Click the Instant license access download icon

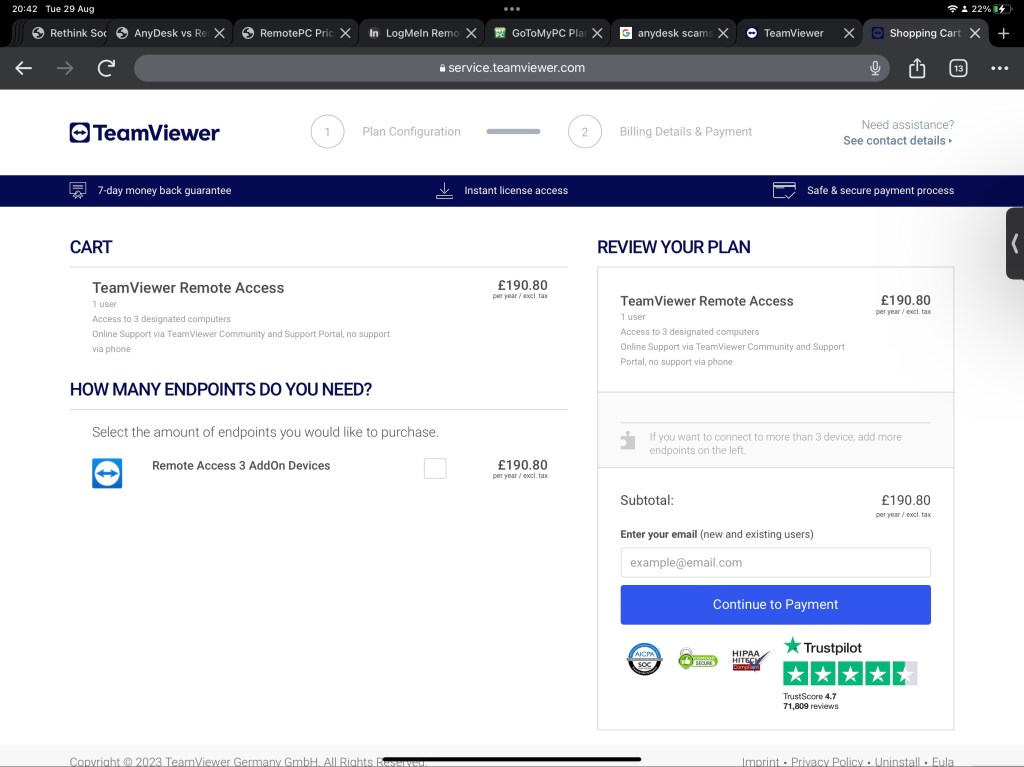click(444, 190)
